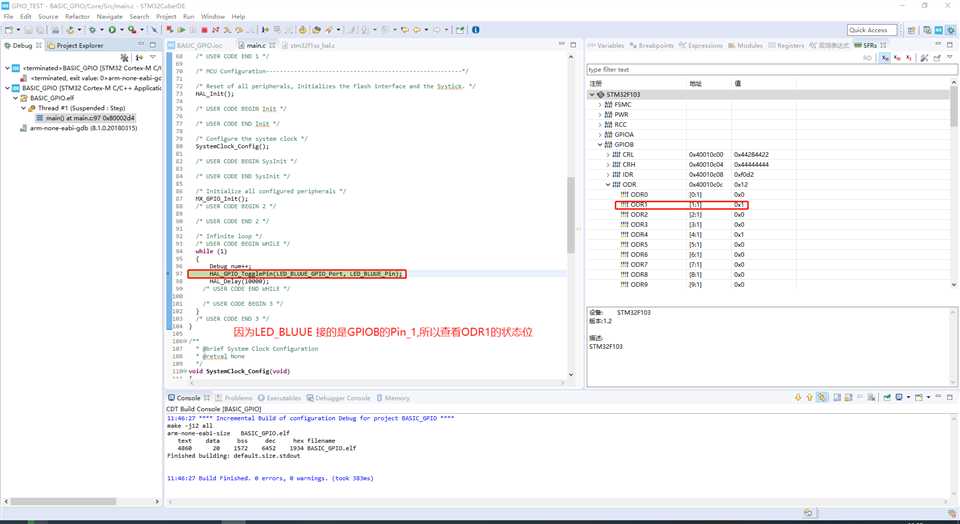Click the Debug view settings tool icon
The width and height of the screenshot is (960, 524).
click(124, 57)
